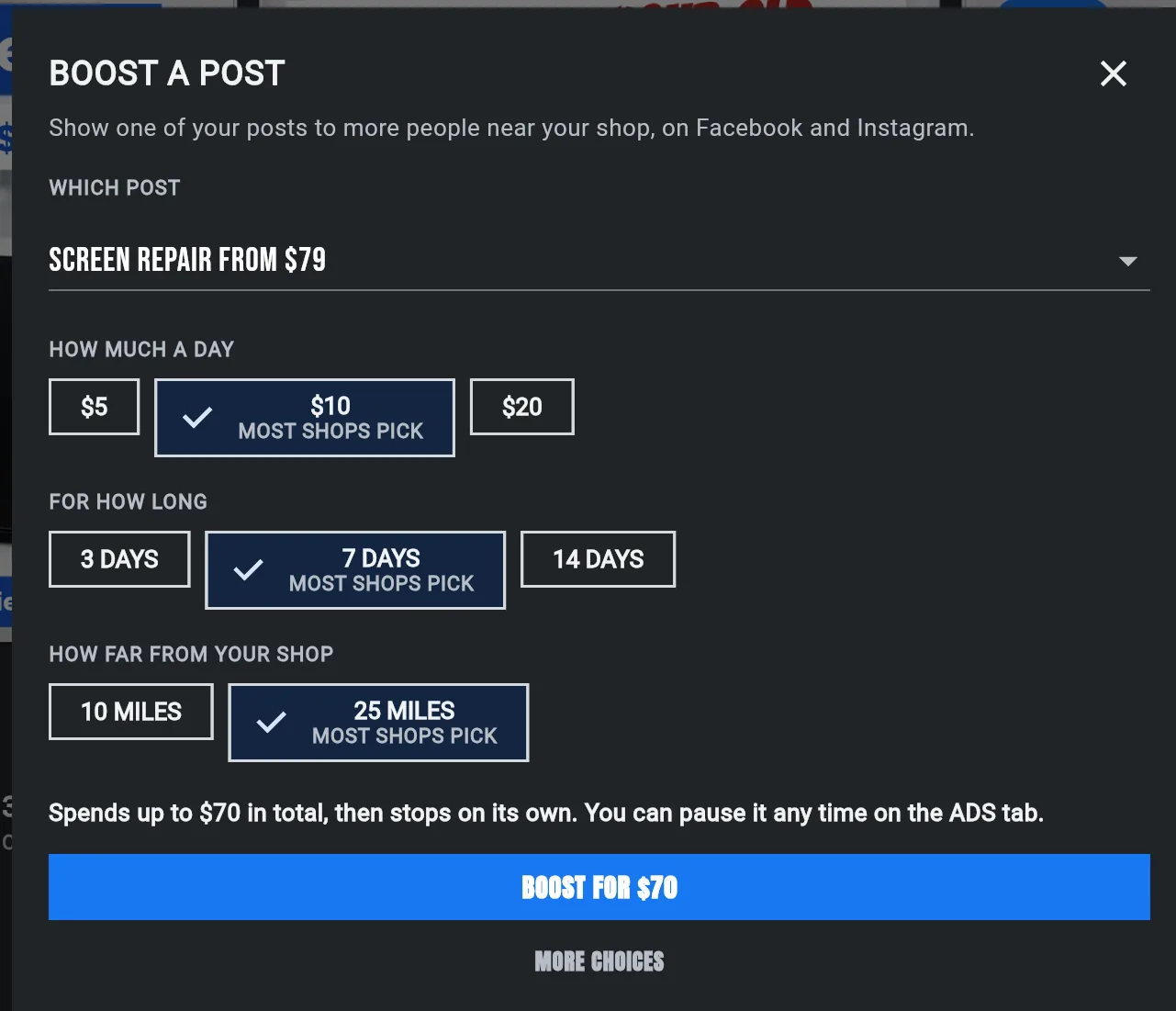Select the $5 a day budget

click(94, 407)
